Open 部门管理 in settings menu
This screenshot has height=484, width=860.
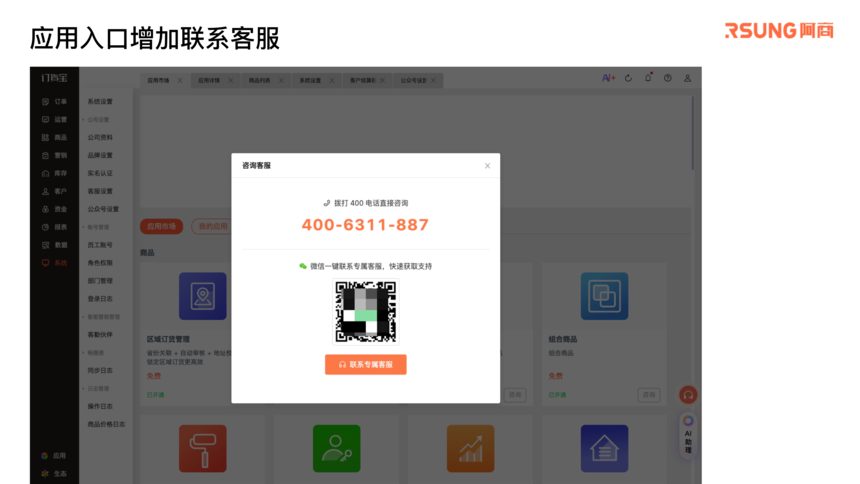coord(100,281)
